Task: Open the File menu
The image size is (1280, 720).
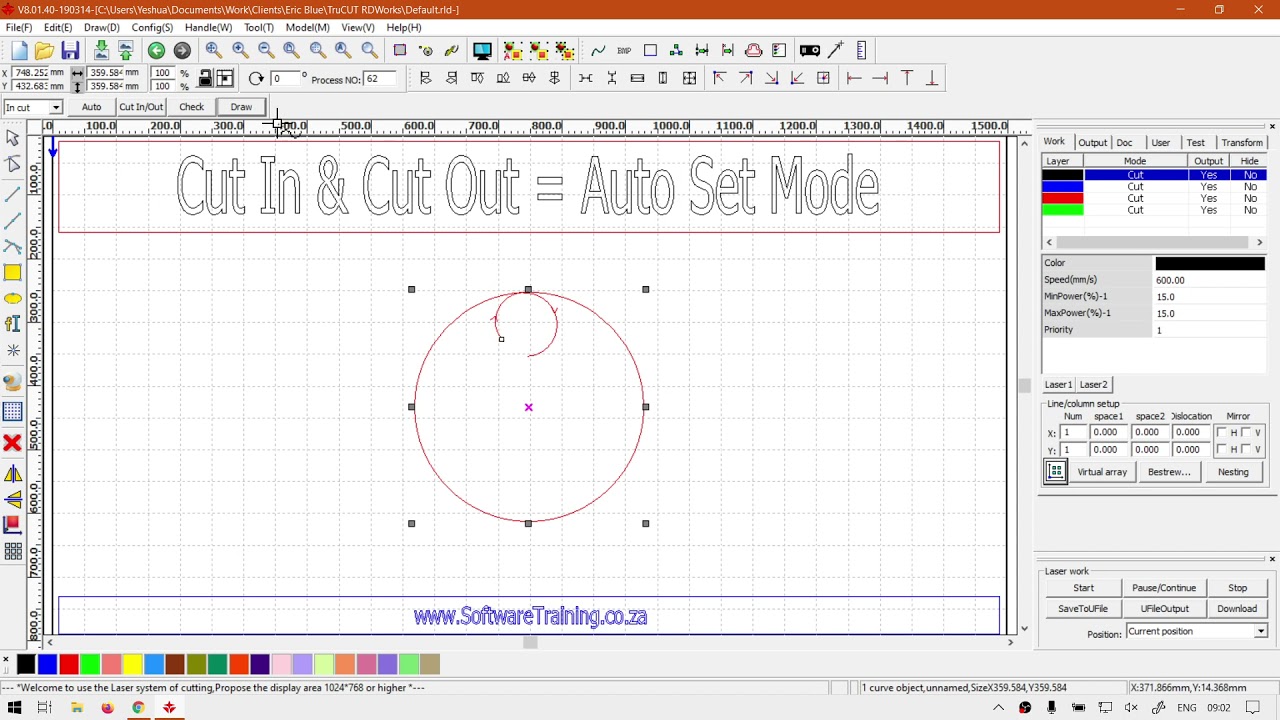Action: click(19, 28)
